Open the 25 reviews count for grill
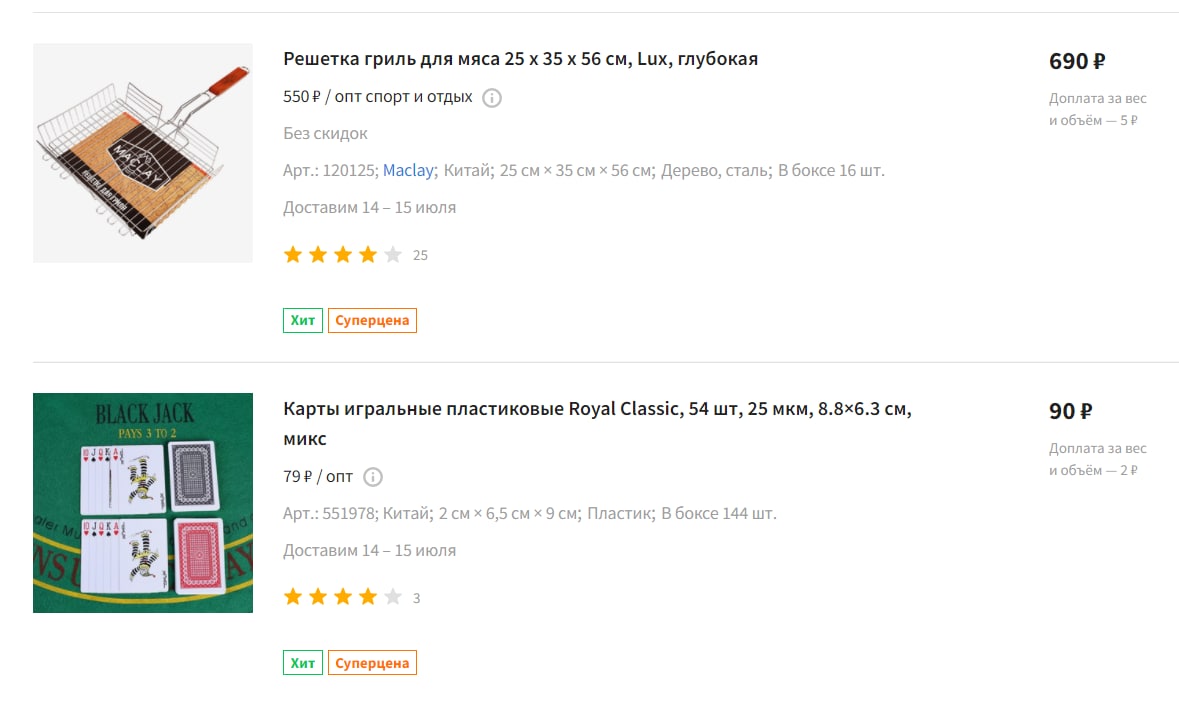The width and height of the screenshot is (1179, 702). point(420,256)
